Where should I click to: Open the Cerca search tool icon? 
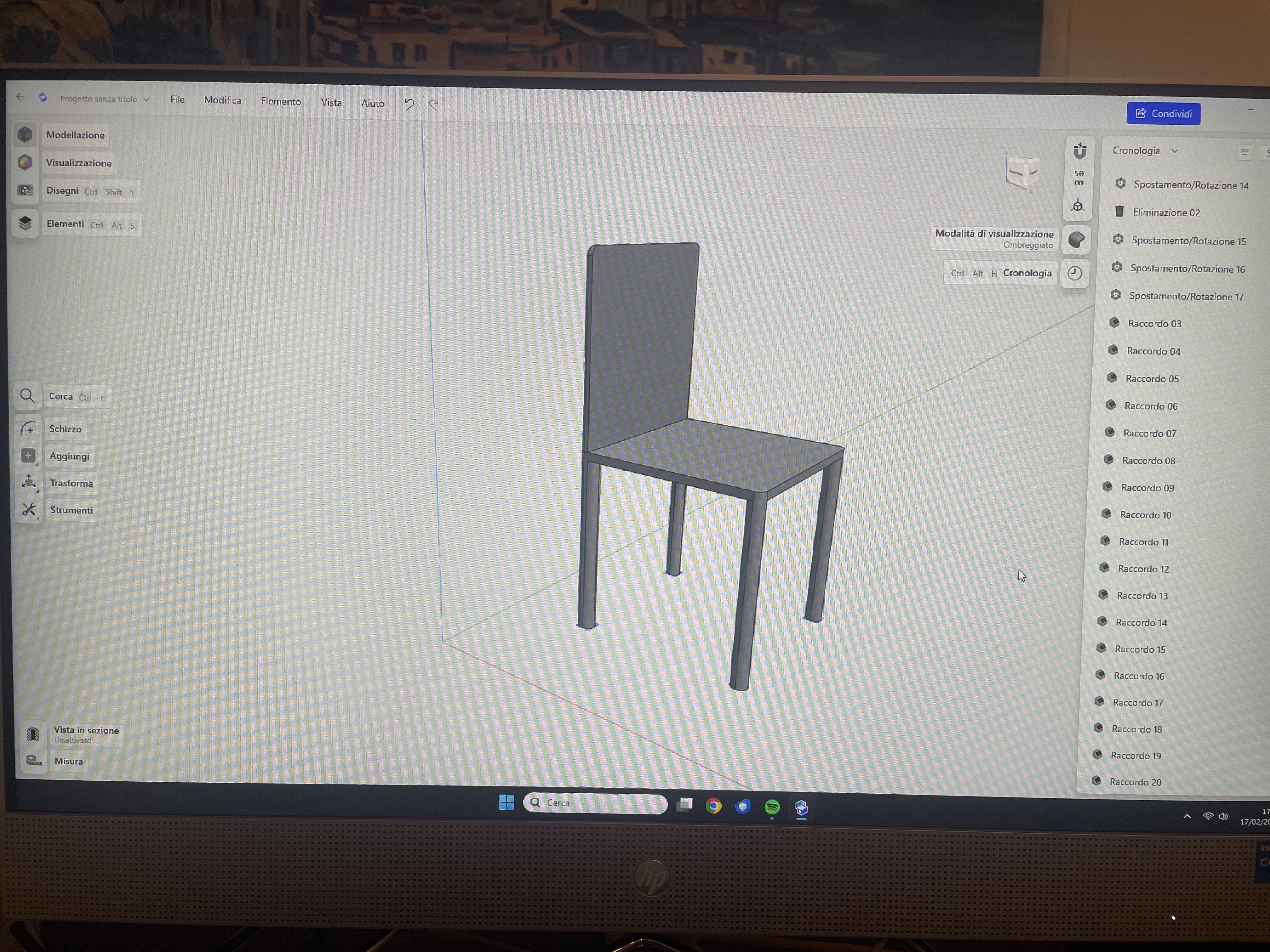point(27,396)
